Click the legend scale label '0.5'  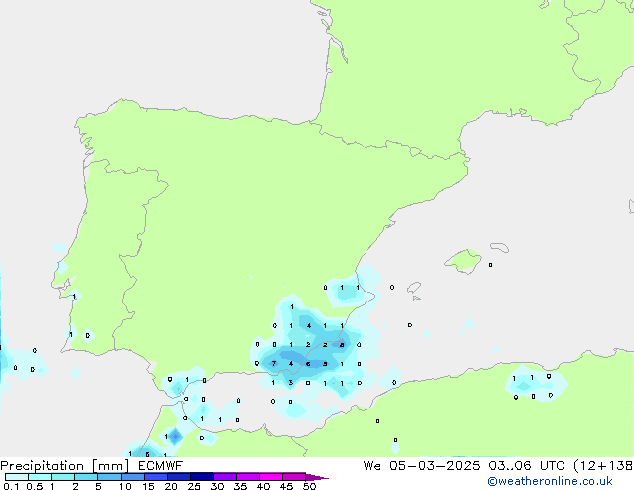pos(35,486)
